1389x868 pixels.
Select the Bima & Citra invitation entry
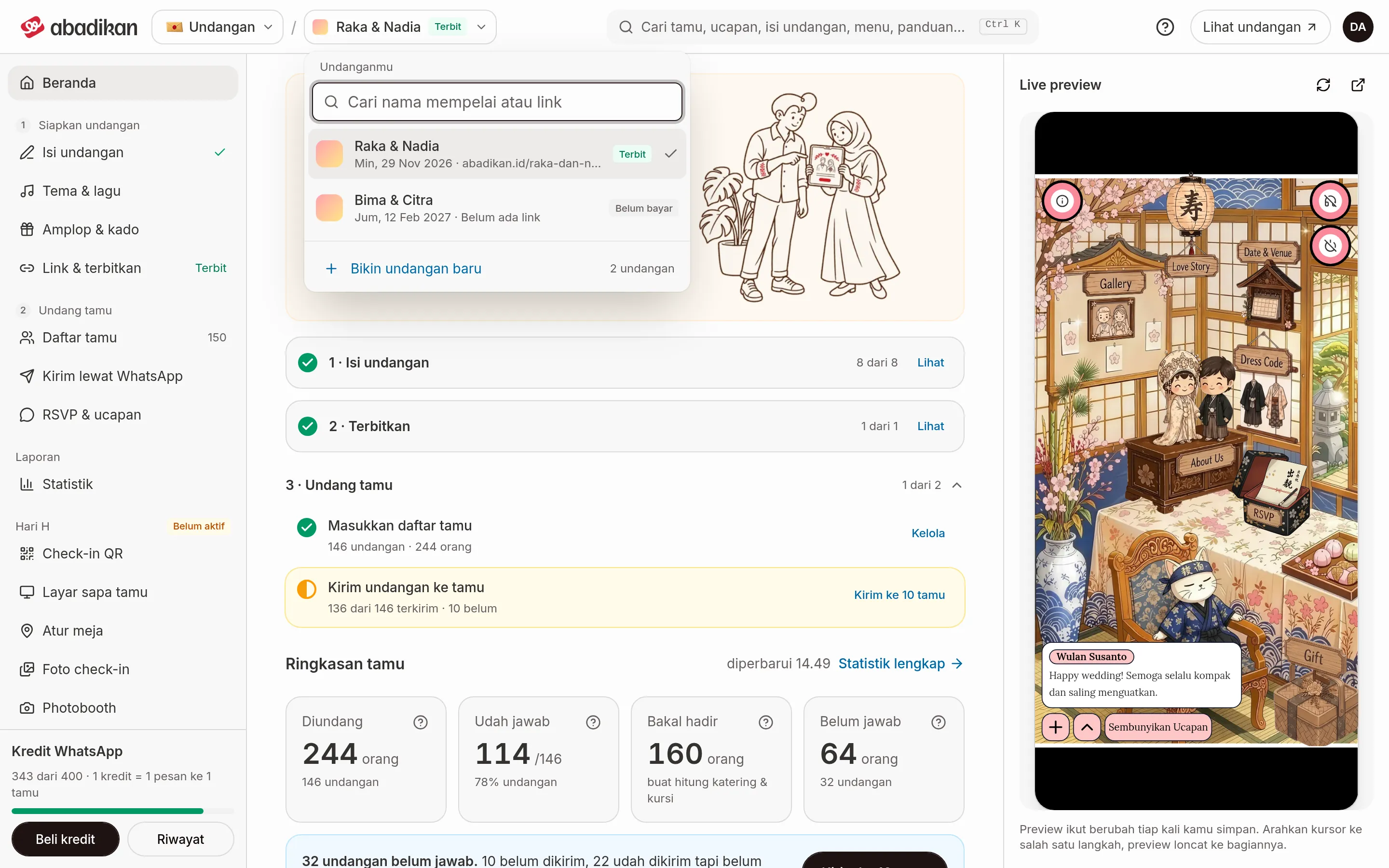(x=497, y=208)
